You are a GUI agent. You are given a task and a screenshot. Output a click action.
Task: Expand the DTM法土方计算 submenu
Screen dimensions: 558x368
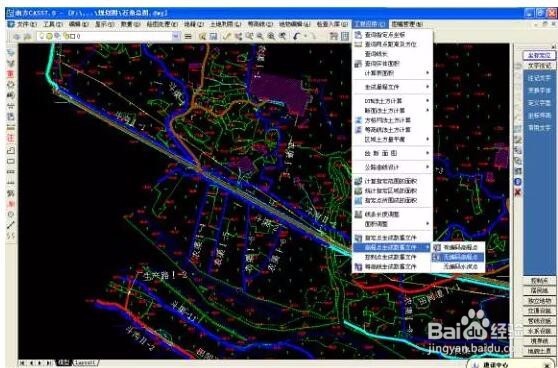pyautogui.click(x=393, y=101)
